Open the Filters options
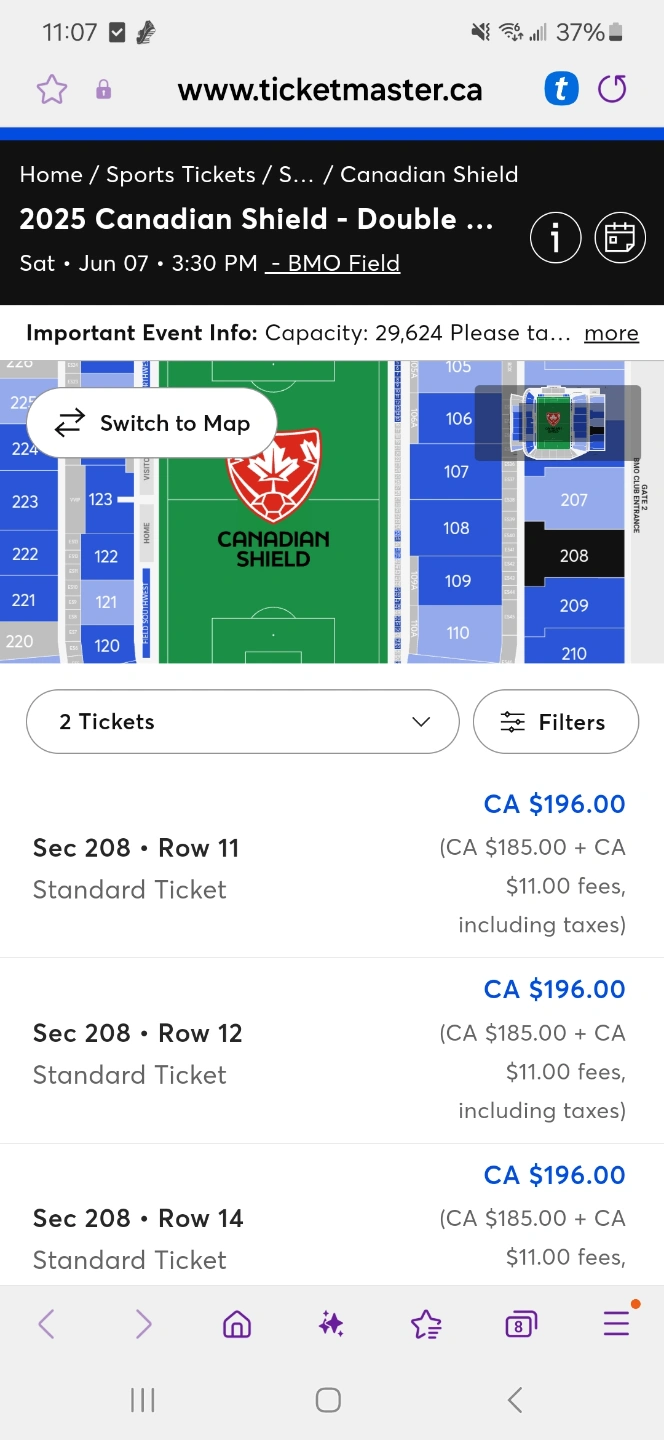The image size is (664, 1440). (x=556, y=722)
